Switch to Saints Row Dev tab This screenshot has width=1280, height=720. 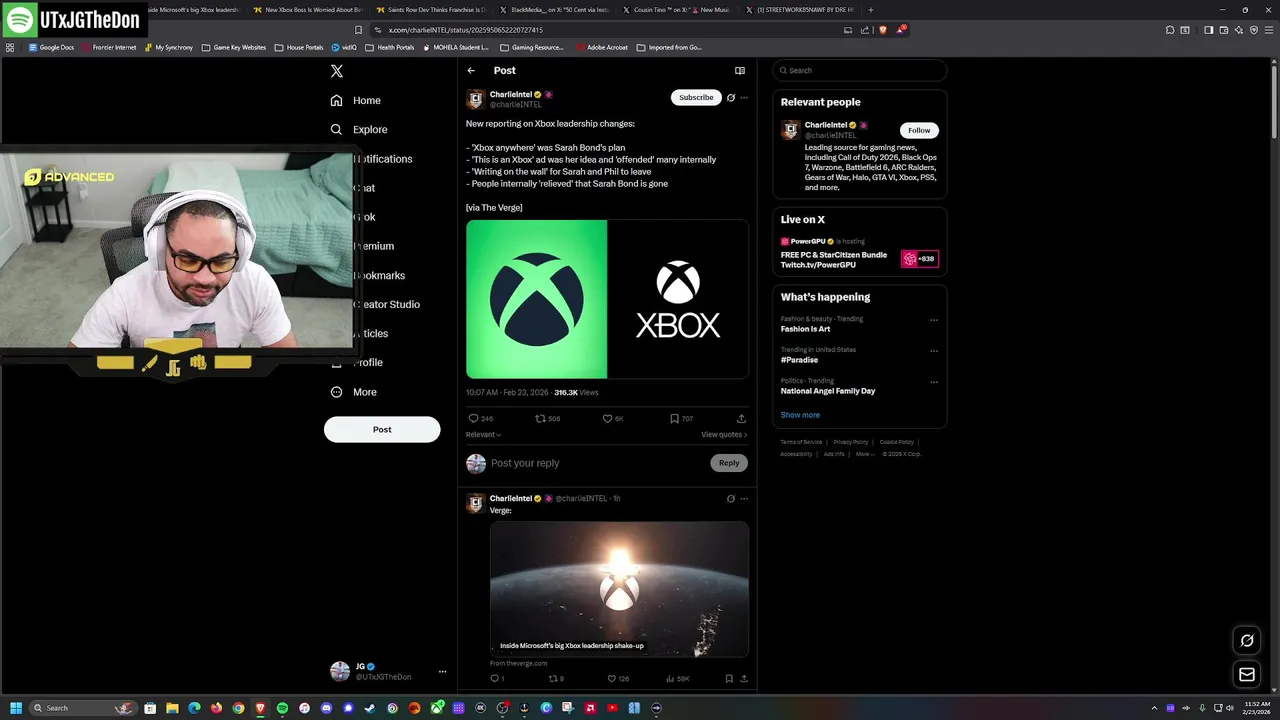[x=430, y=10]
